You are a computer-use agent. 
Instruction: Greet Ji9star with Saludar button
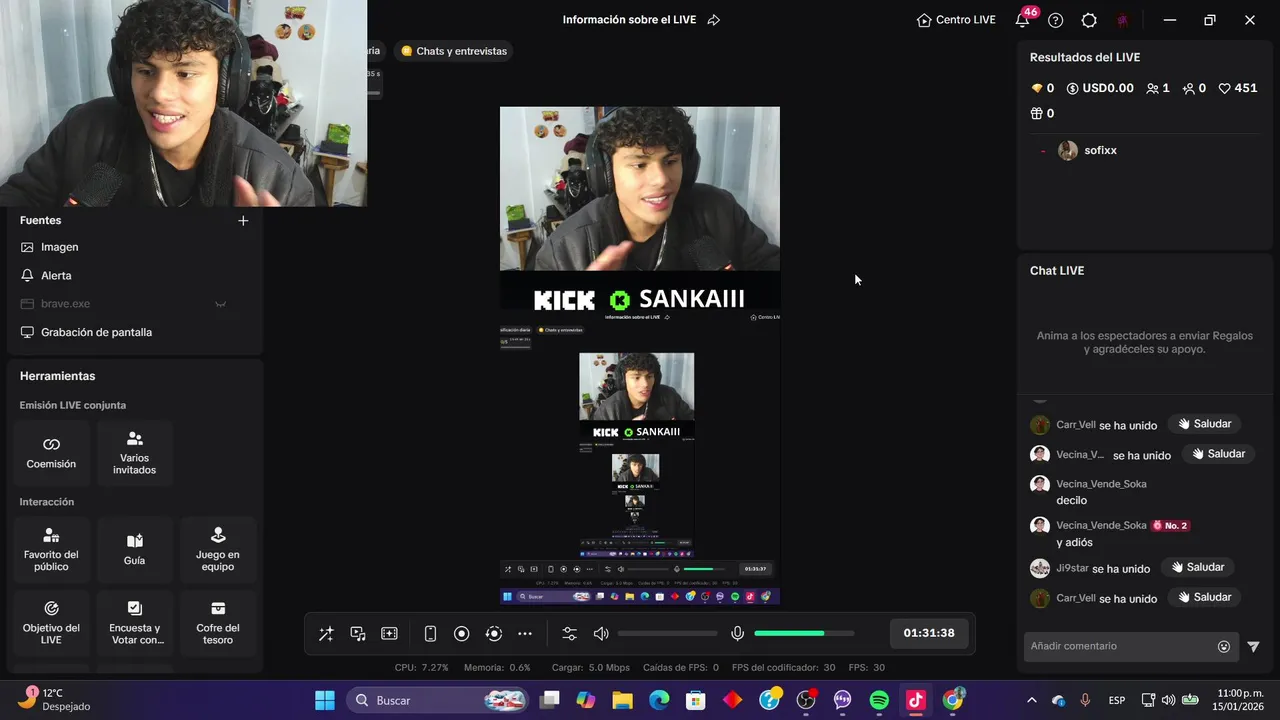point(1198,567)
